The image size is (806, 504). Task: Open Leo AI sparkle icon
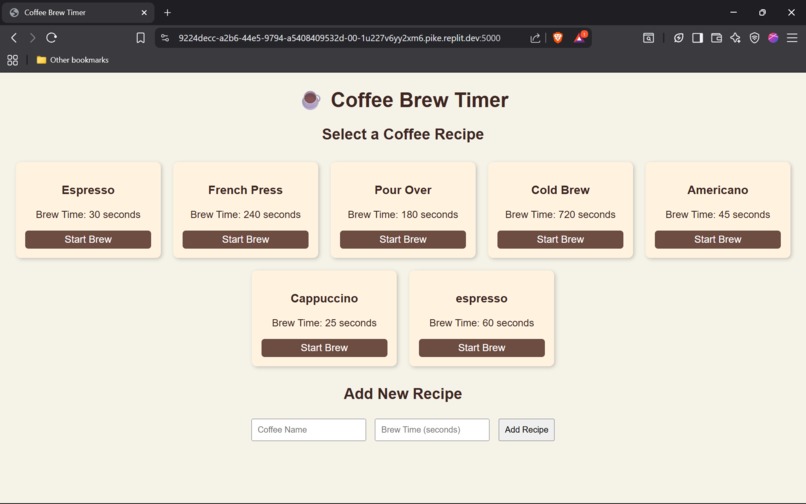(736, 38)
